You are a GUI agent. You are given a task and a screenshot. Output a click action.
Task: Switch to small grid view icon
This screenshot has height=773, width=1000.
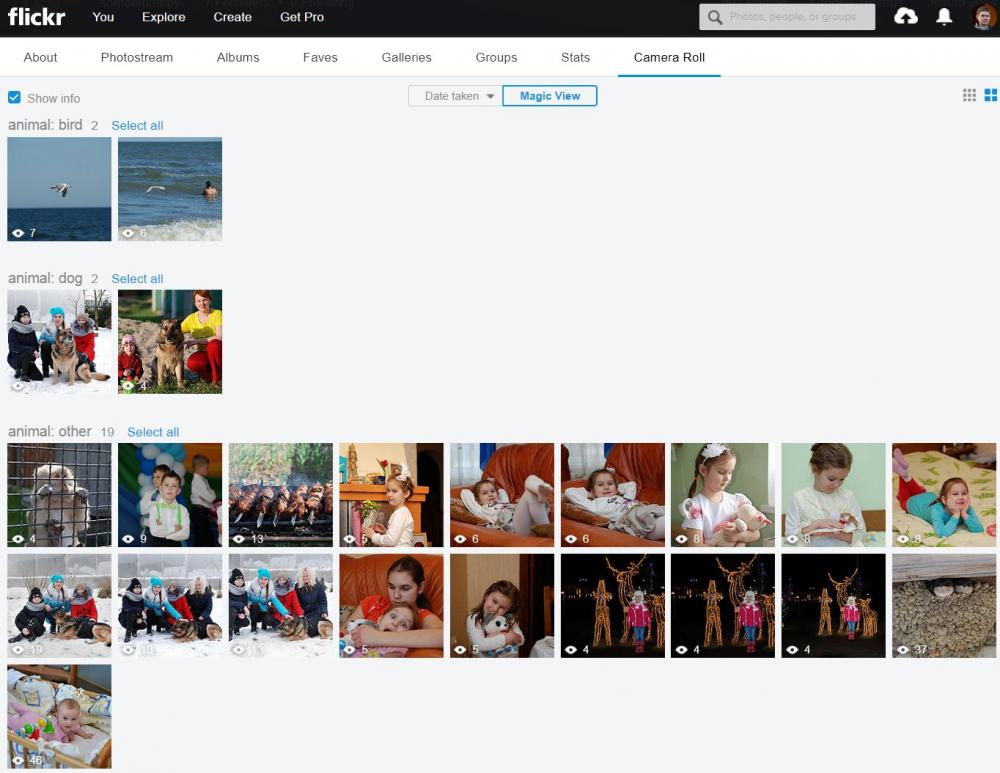969,95
